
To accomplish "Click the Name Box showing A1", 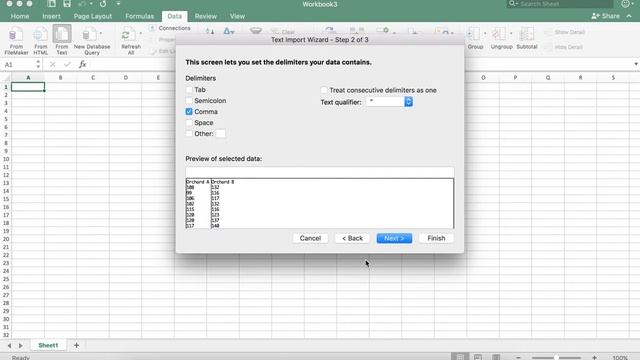I will coord(18,64).
